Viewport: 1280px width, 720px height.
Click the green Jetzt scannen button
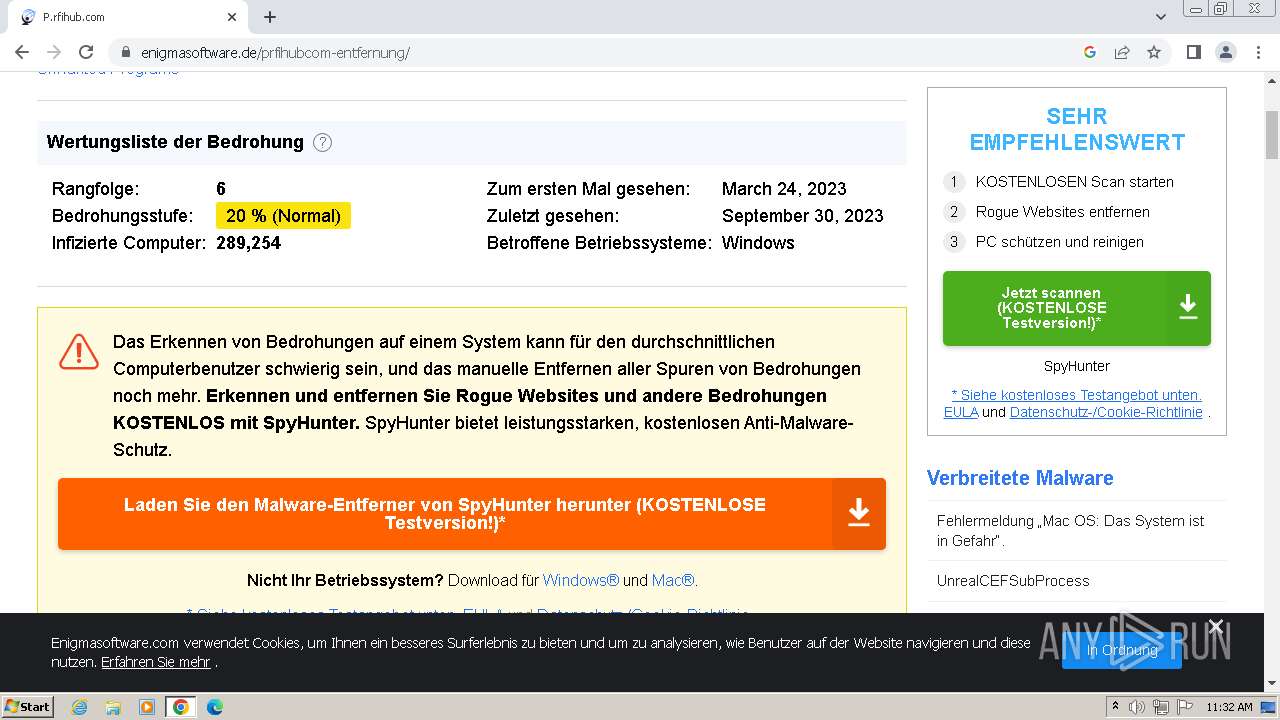click(1077, 308)
